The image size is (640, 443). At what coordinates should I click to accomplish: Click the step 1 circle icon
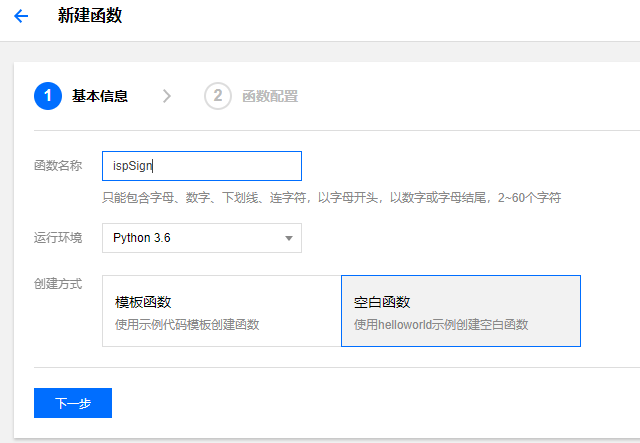47,96
